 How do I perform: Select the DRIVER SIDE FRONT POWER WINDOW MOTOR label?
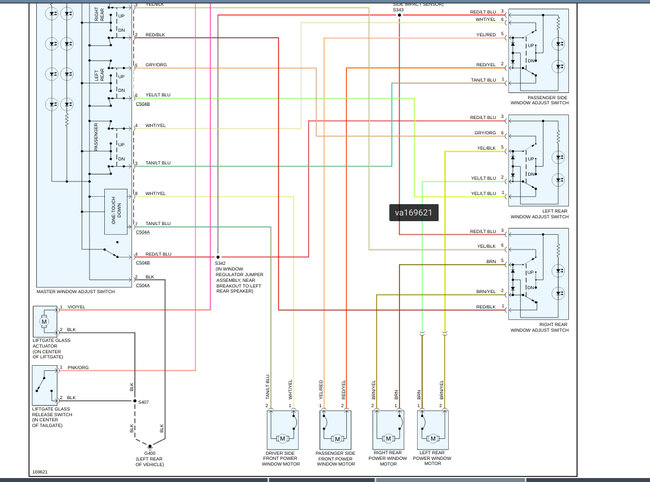281,459
